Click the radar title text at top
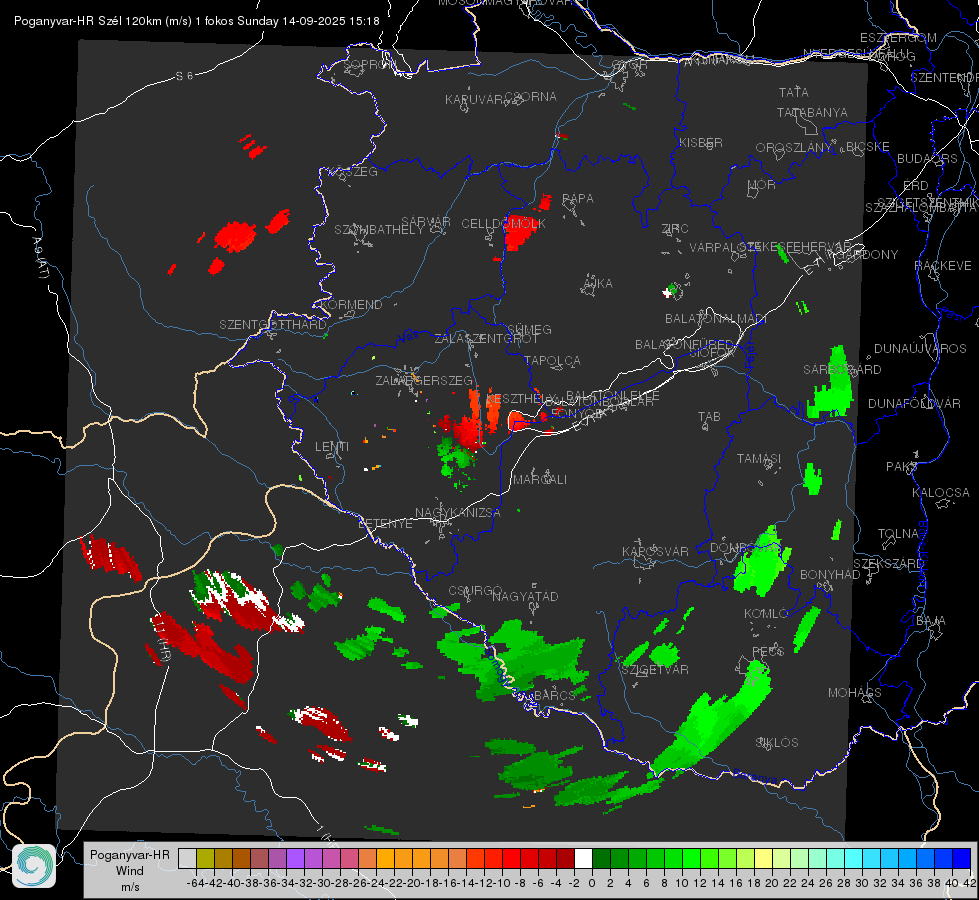Image resolution: width=979 pixels, height=900 pixels. 197,21
